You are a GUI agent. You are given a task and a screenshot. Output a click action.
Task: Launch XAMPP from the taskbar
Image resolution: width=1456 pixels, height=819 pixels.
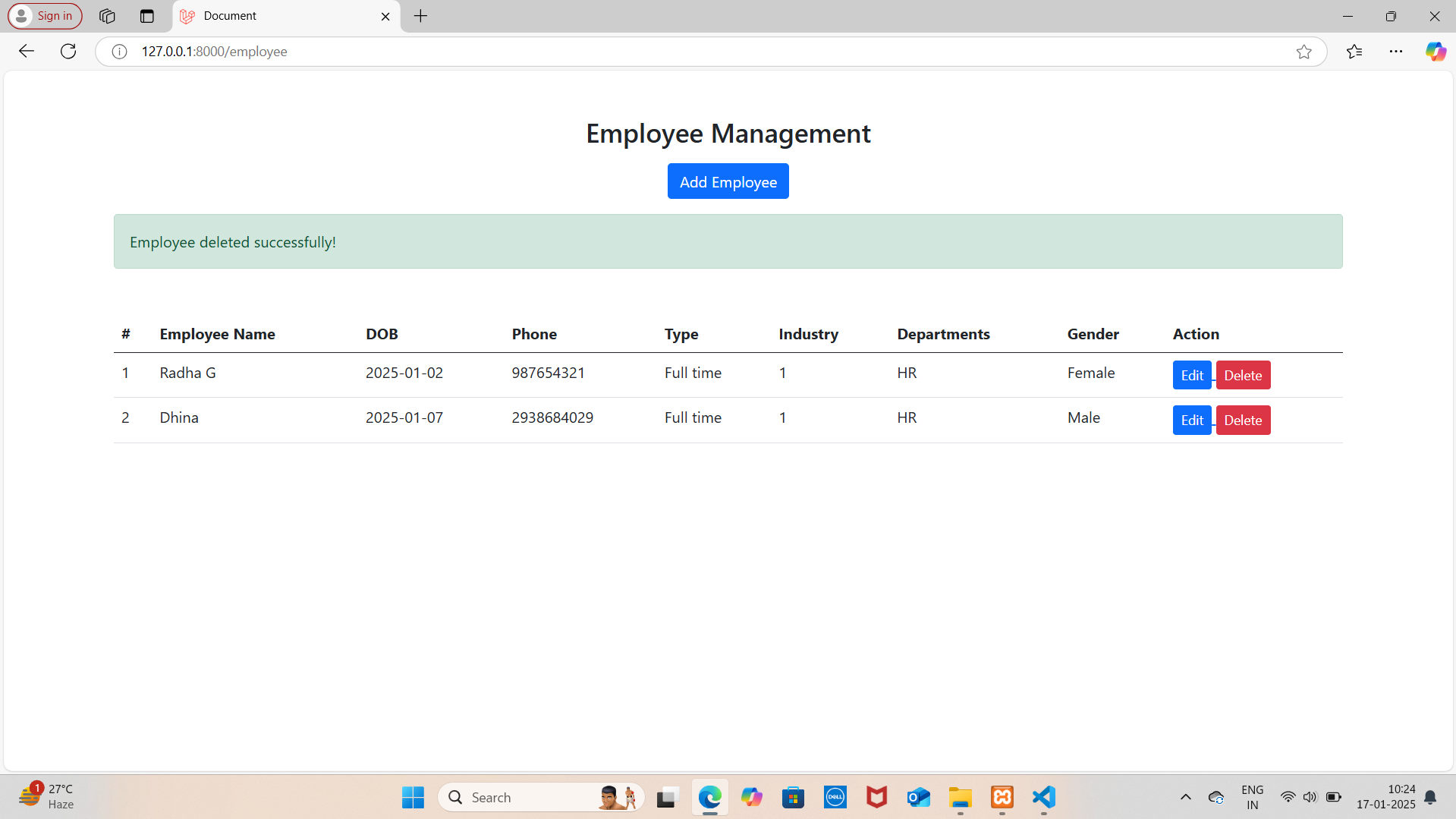coord(1002,797)
